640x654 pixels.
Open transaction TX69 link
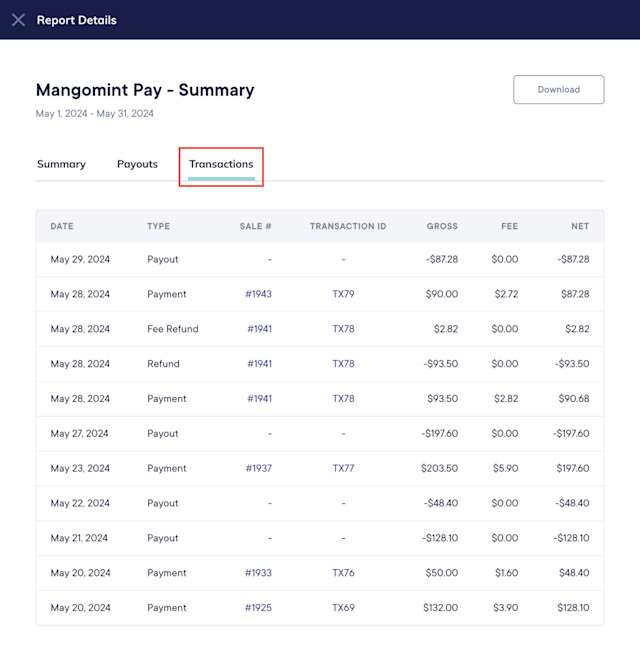tap(343, 607)
